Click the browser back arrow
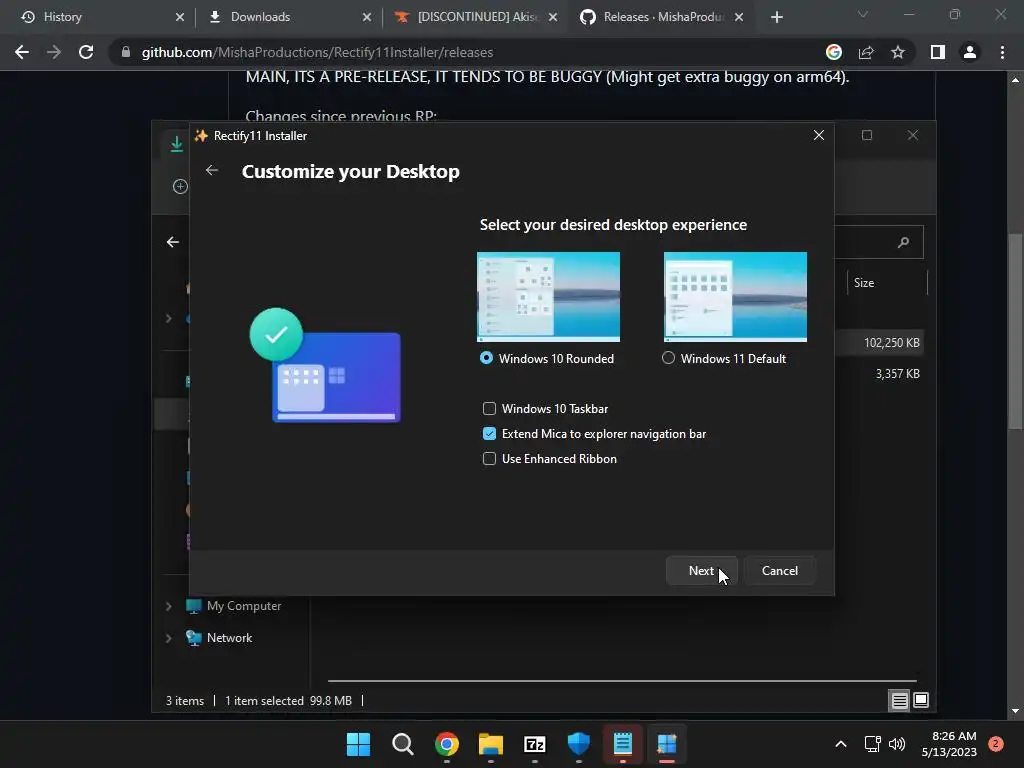1024x768 pixels. [22, 52]
